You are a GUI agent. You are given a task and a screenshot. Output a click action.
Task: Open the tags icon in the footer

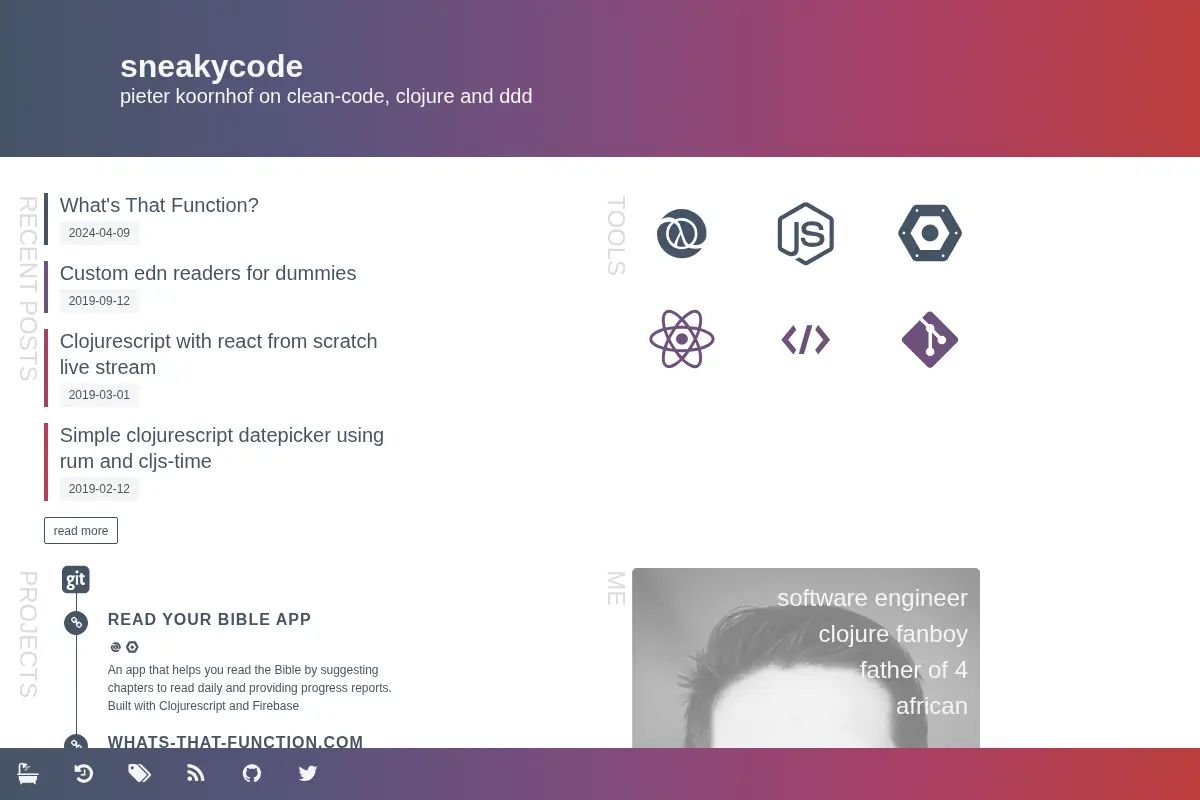click(x=140, y=773)
